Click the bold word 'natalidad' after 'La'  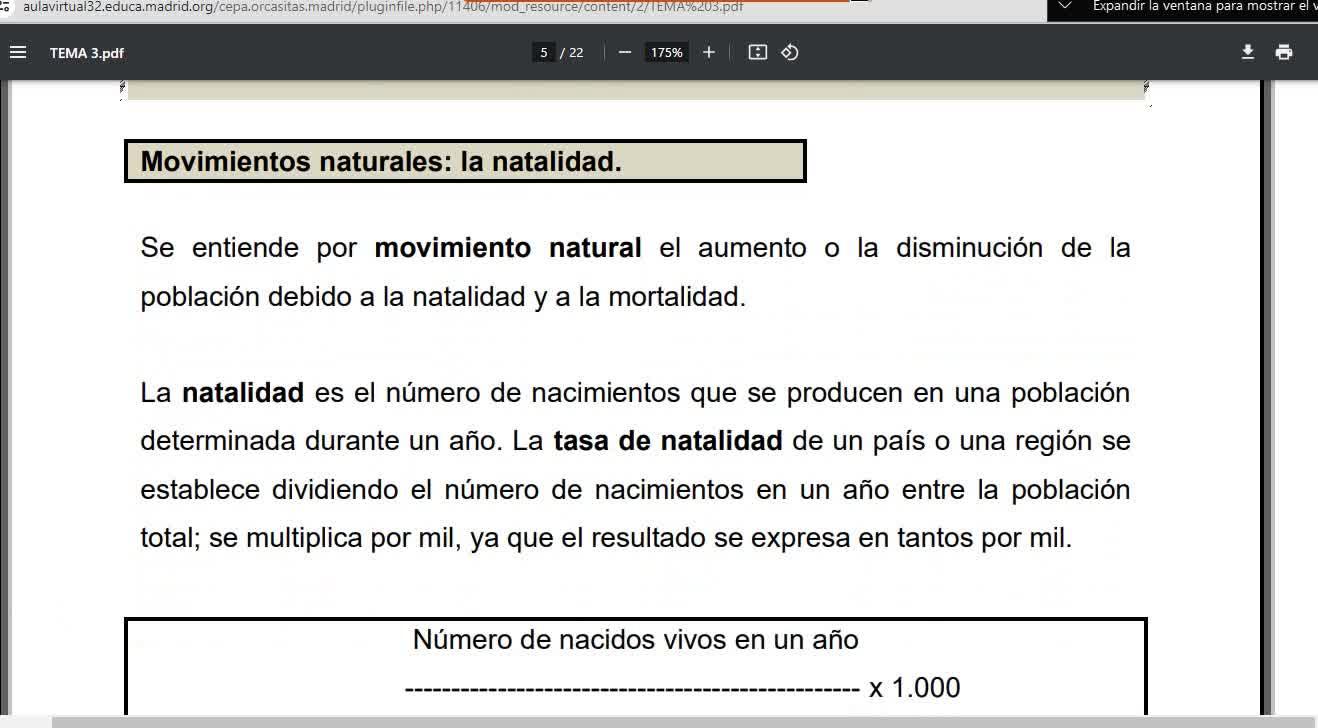243,393
